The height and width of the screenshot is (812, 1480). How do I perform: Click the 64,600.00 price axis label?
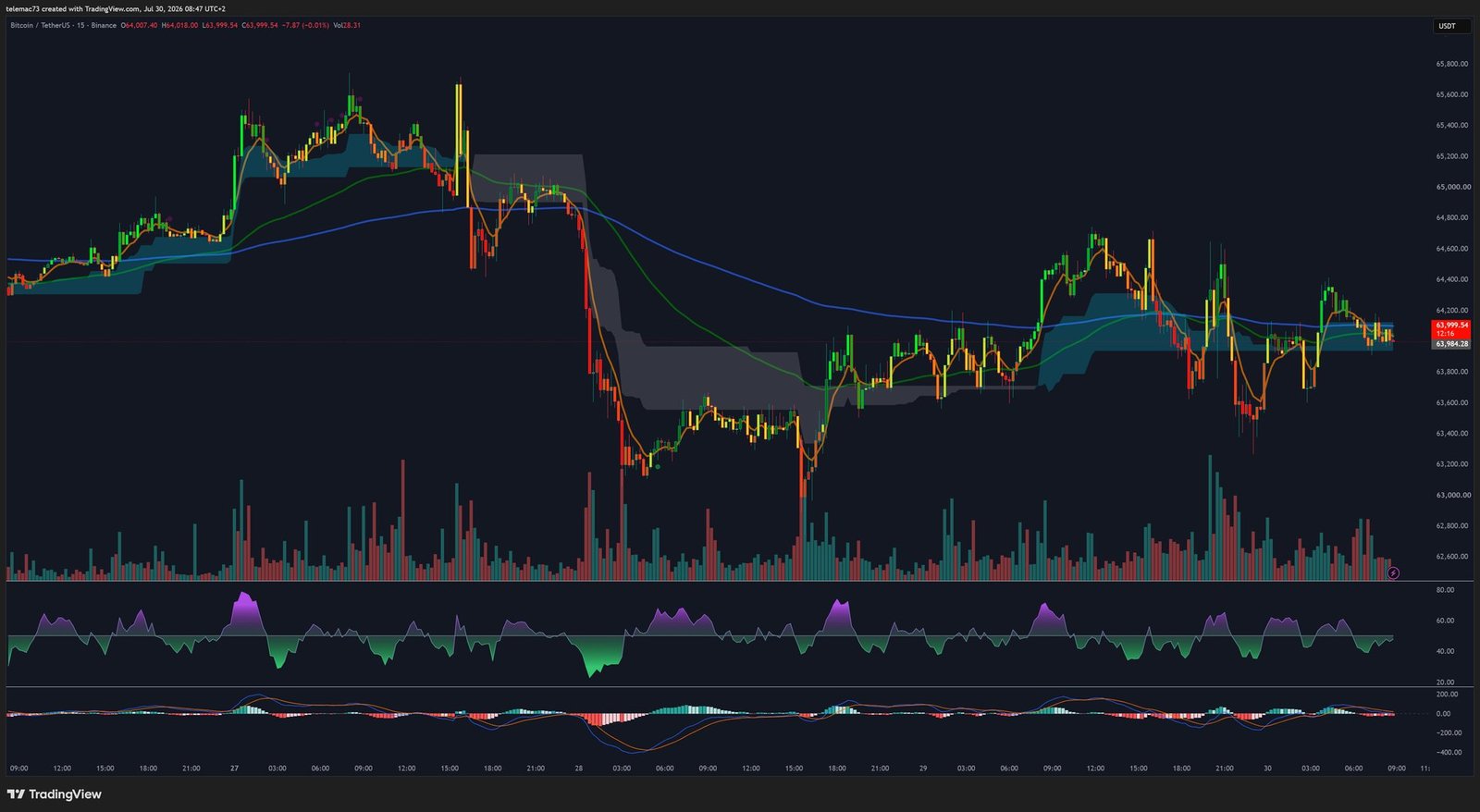1452,249
